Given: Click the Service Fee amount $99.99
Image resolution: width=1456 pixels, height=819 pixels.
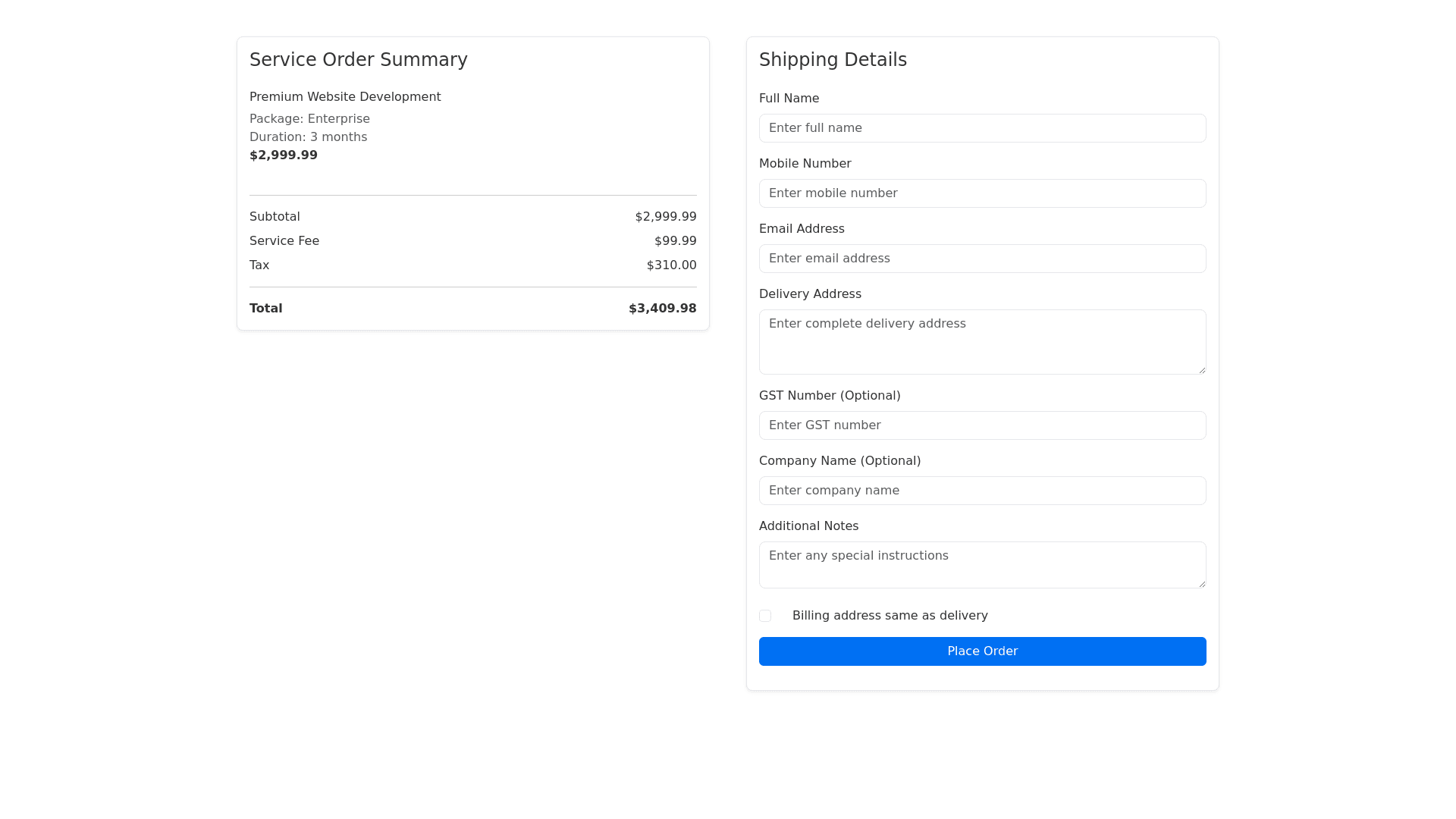Looking at the screenshot, I should coord(675,241).
